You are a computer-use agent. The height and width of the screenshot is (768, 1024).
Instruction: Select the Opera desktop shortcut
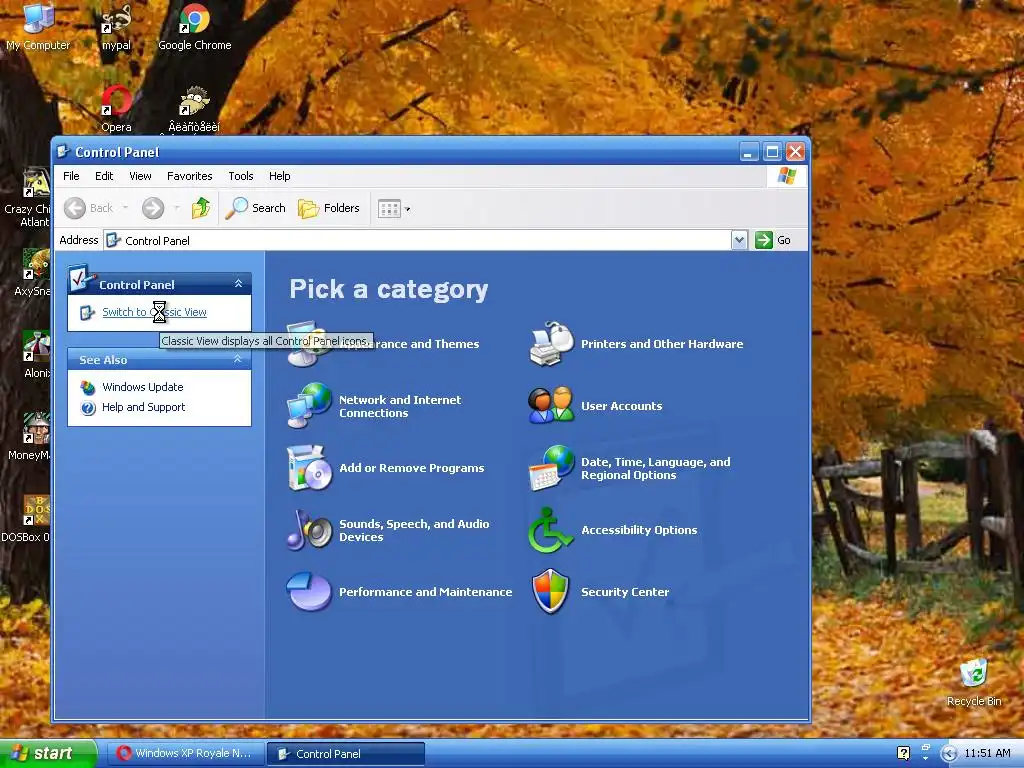[x=116, y=108]
